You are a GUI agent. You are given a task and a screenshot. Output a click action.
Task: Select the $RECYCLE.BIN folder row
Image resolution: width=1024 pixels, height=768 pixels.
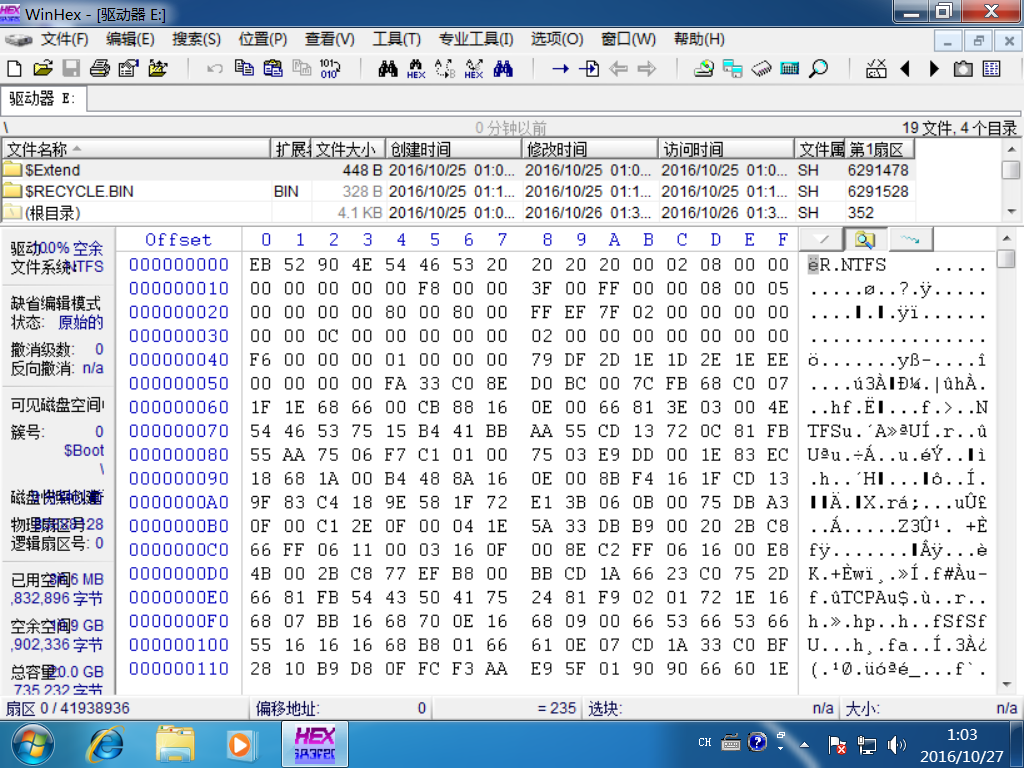tap(457, 191)
